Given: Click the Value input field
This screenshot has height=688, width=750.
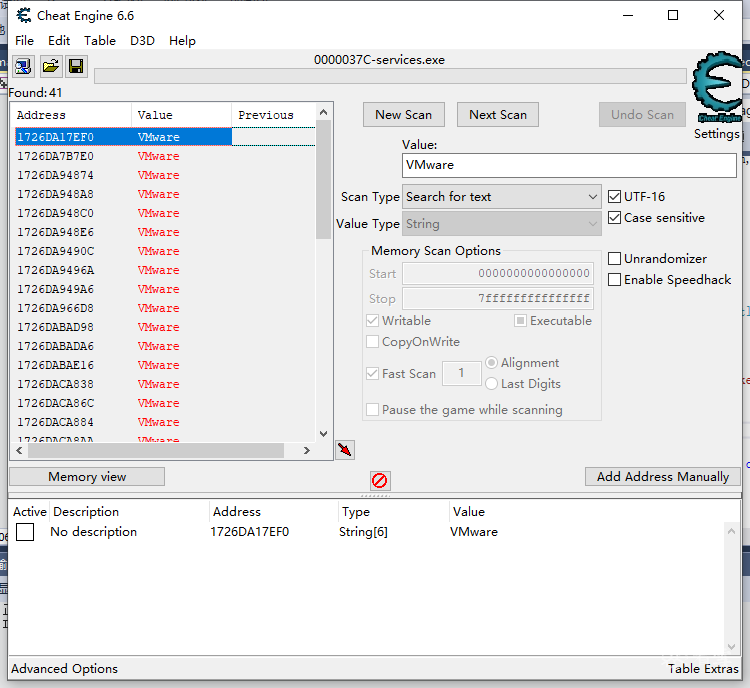Looking at the screenshot, I should (569, 165).
